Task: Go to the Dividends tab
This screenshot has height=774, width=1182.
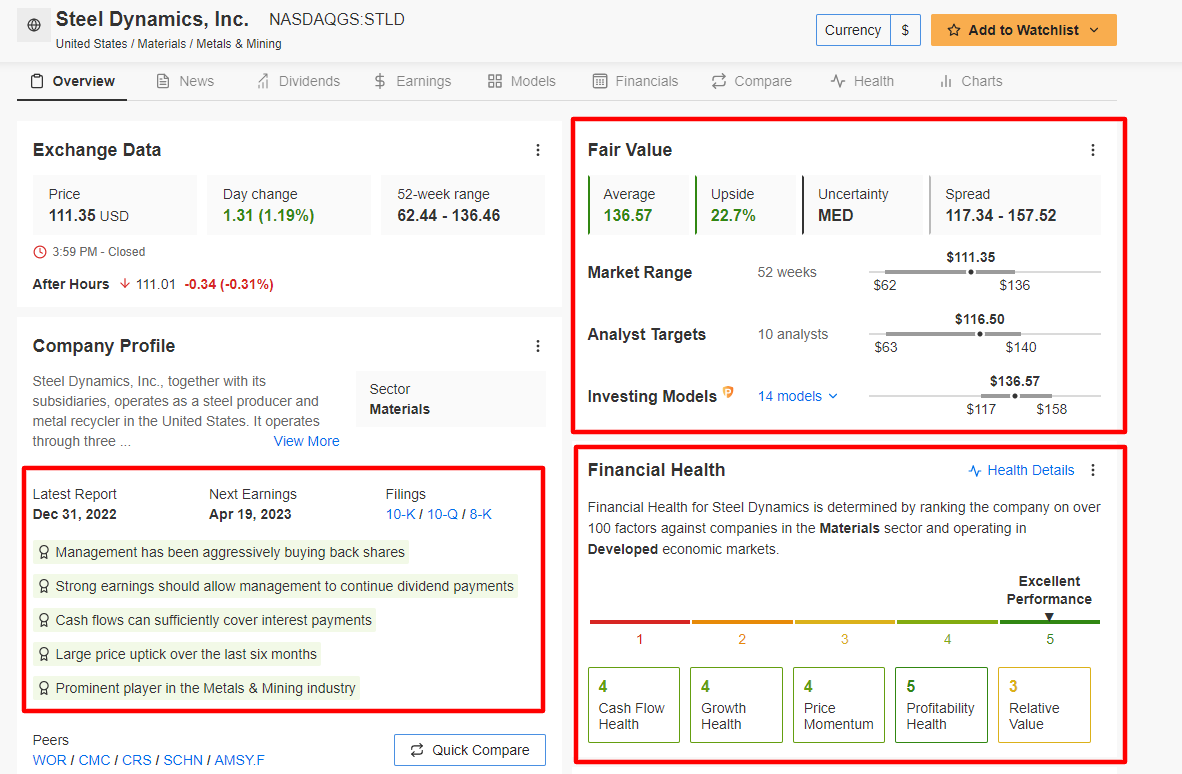Action: (299, 81)
